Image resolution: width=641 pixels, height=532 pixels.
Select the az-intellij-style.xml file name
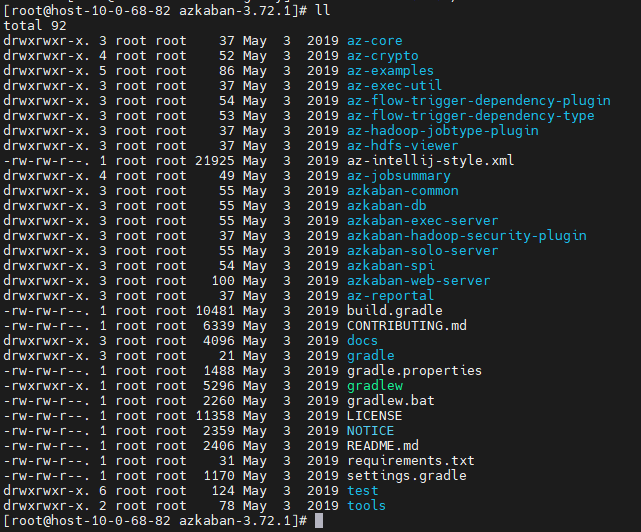click(430, 161)
